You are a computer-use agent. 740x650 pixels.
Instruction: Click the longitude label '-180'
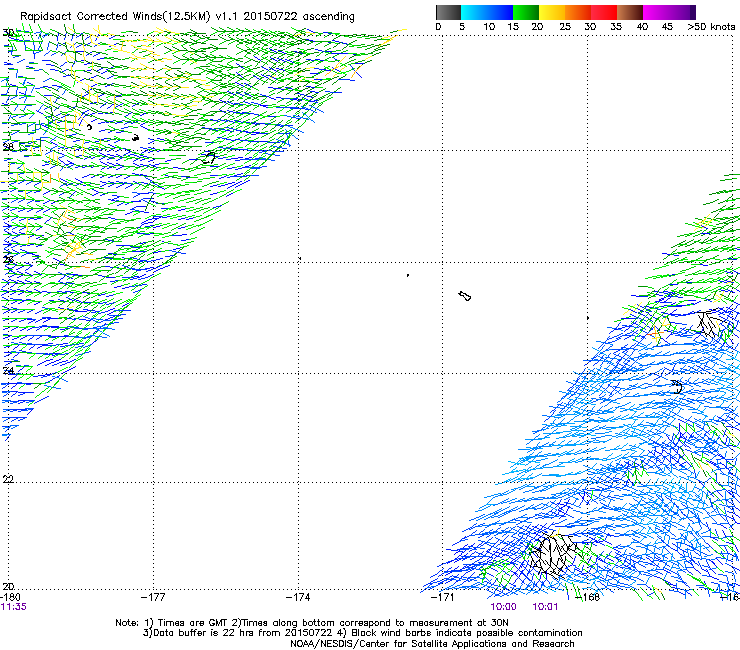pos(10,597)
